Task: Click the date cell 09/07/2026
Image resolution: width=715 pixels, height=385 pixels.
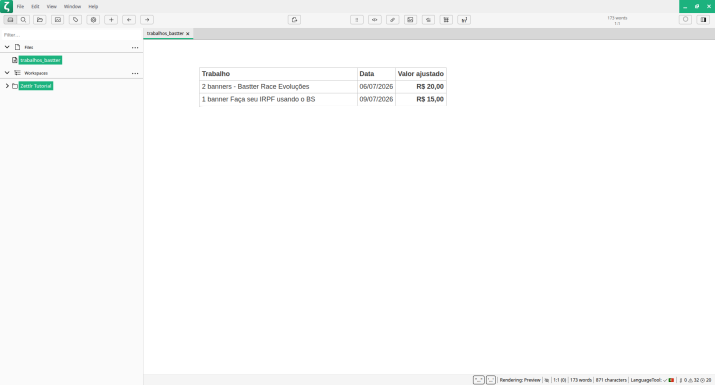Action: [x=376, y=99]
